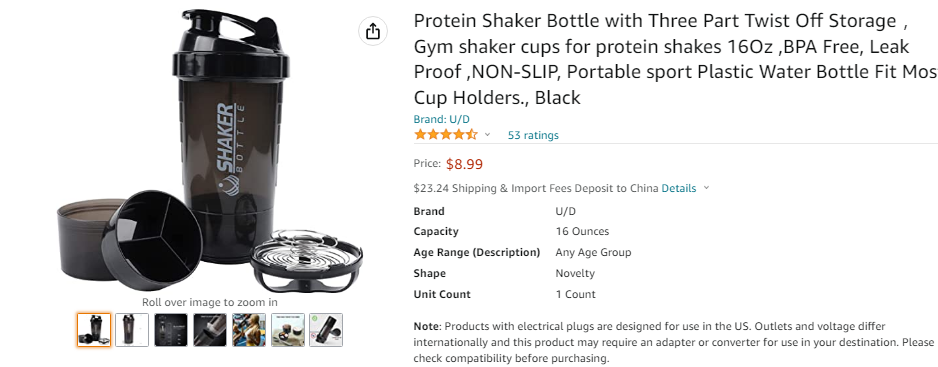Select the first highlighted bottle thumbnail

[94, 330]
